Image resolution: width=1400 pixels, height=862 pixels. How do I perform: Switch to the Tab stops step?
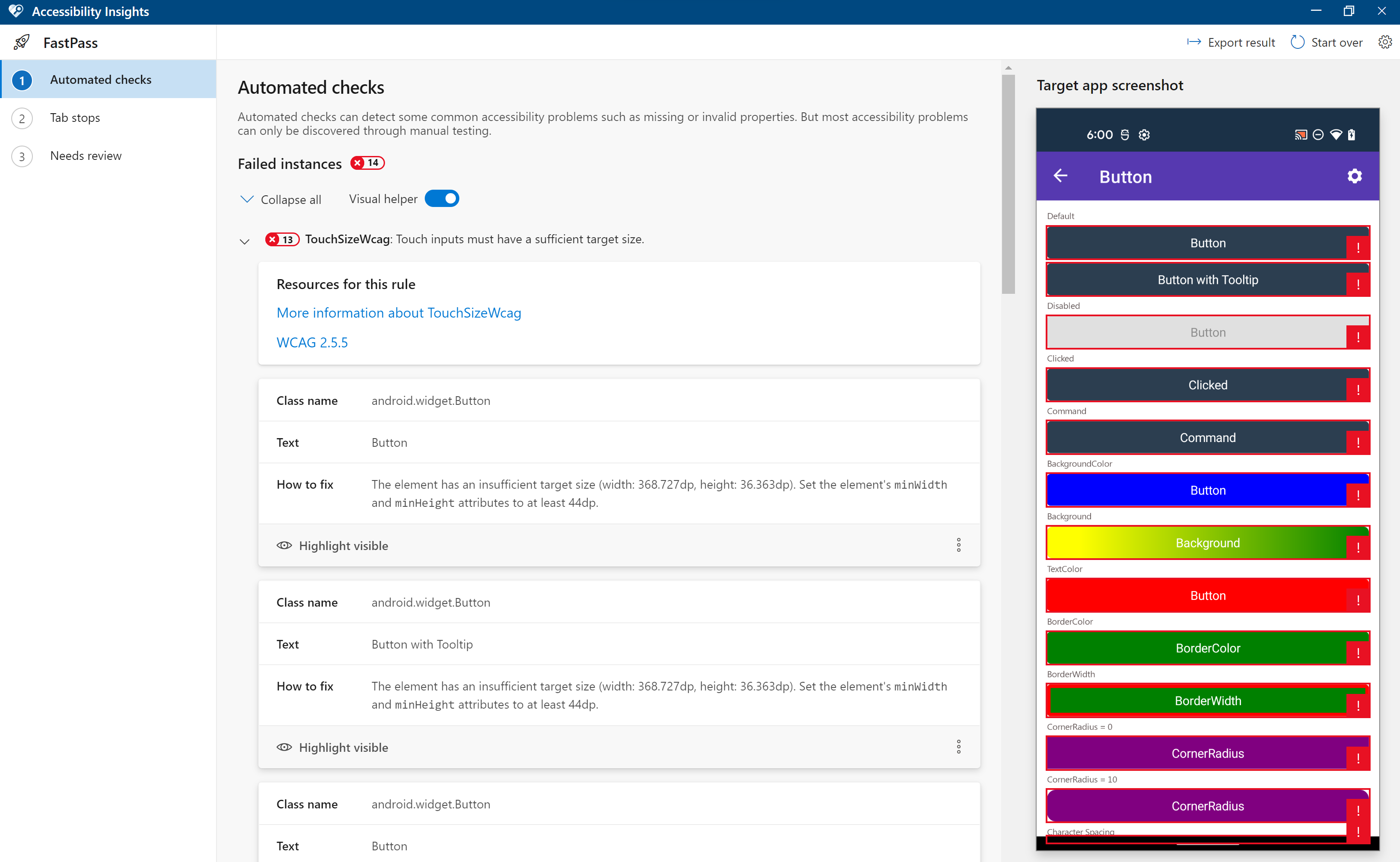(75, 118)
